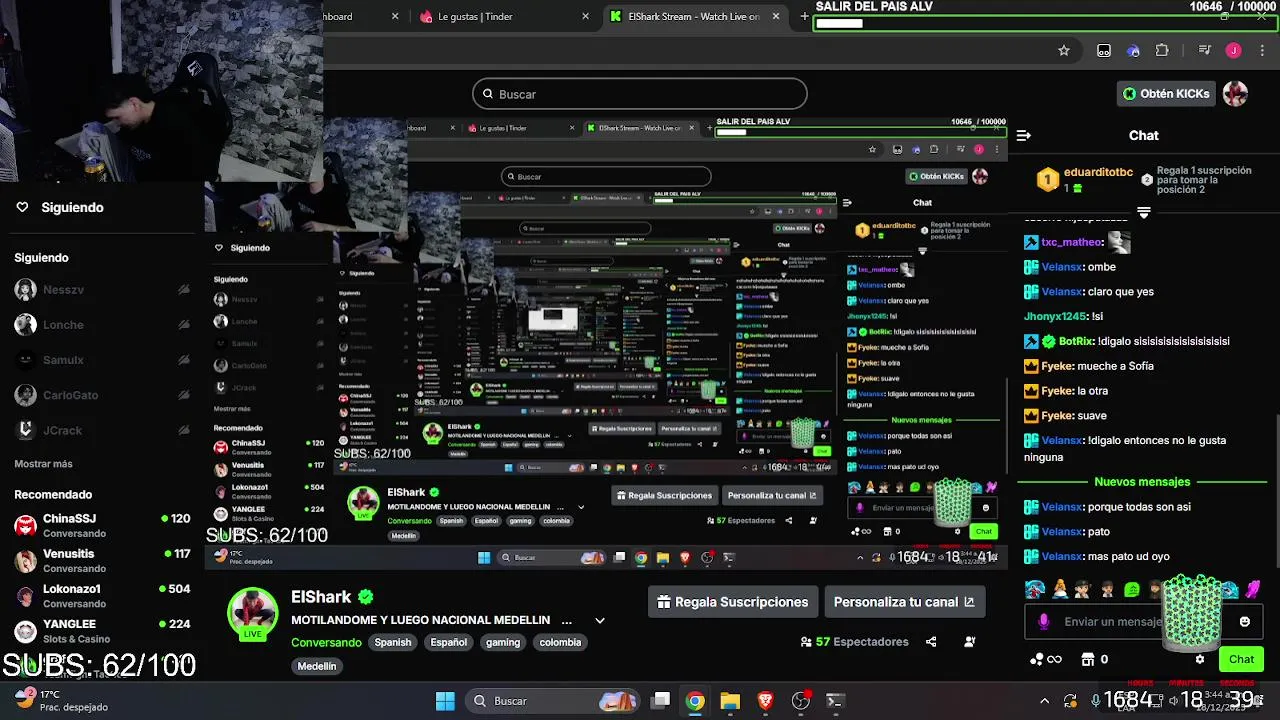The height and width of the screenshot is (720, 1280).
Task: Open Kick user profile avatar at top right
Action: pos(1235,94)
